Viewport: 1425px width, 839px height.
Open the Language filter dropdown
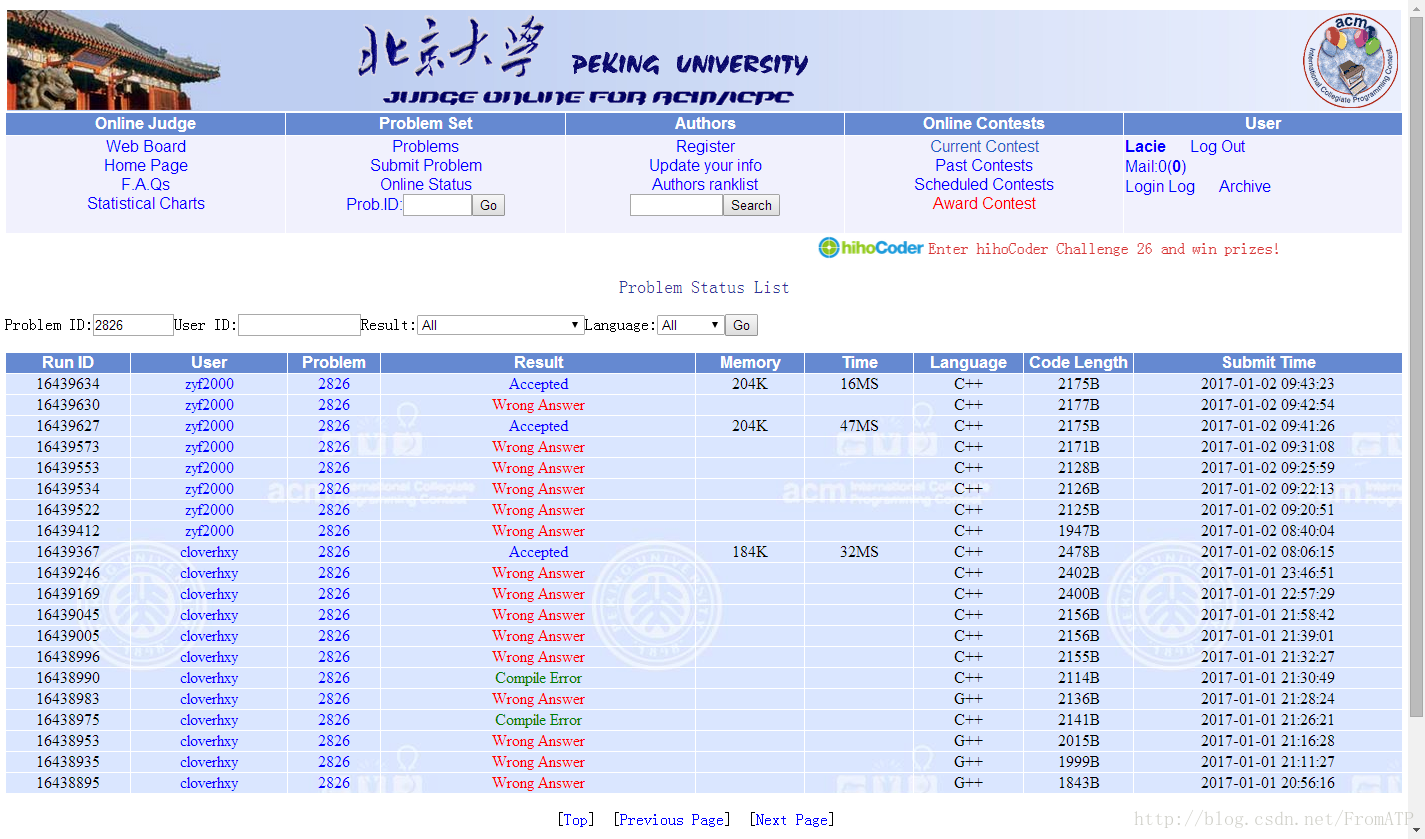[x=691, y=325]
